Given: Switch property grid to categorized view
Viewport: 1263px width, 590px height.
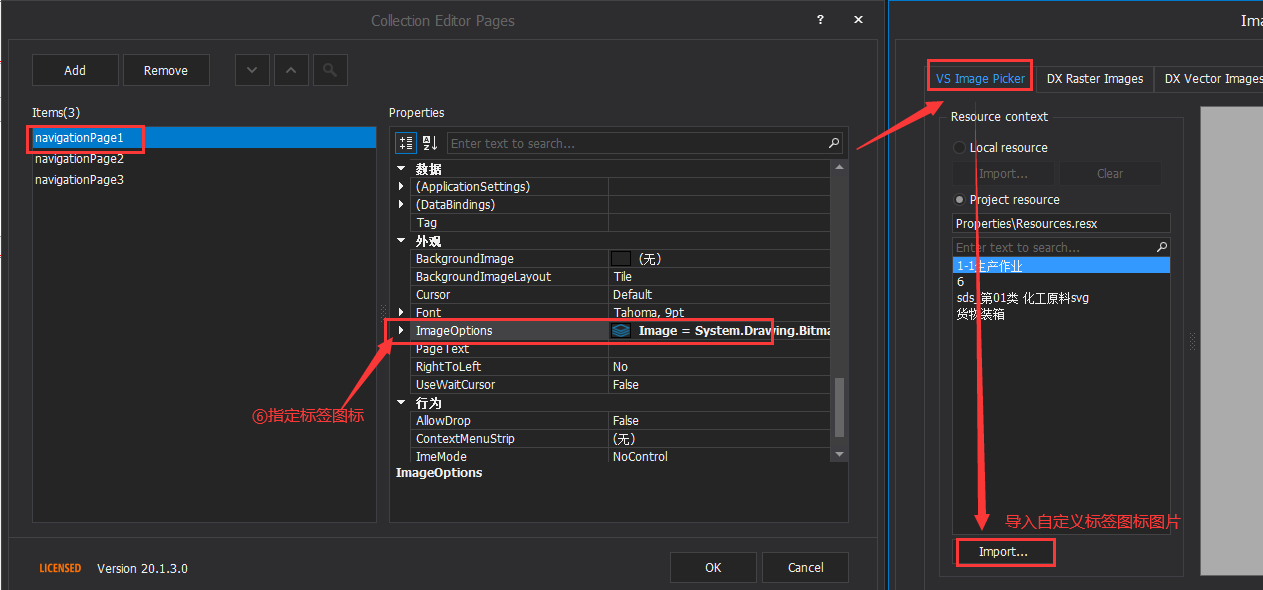Looking at the screenshot, I should click(x=406, y=142).
